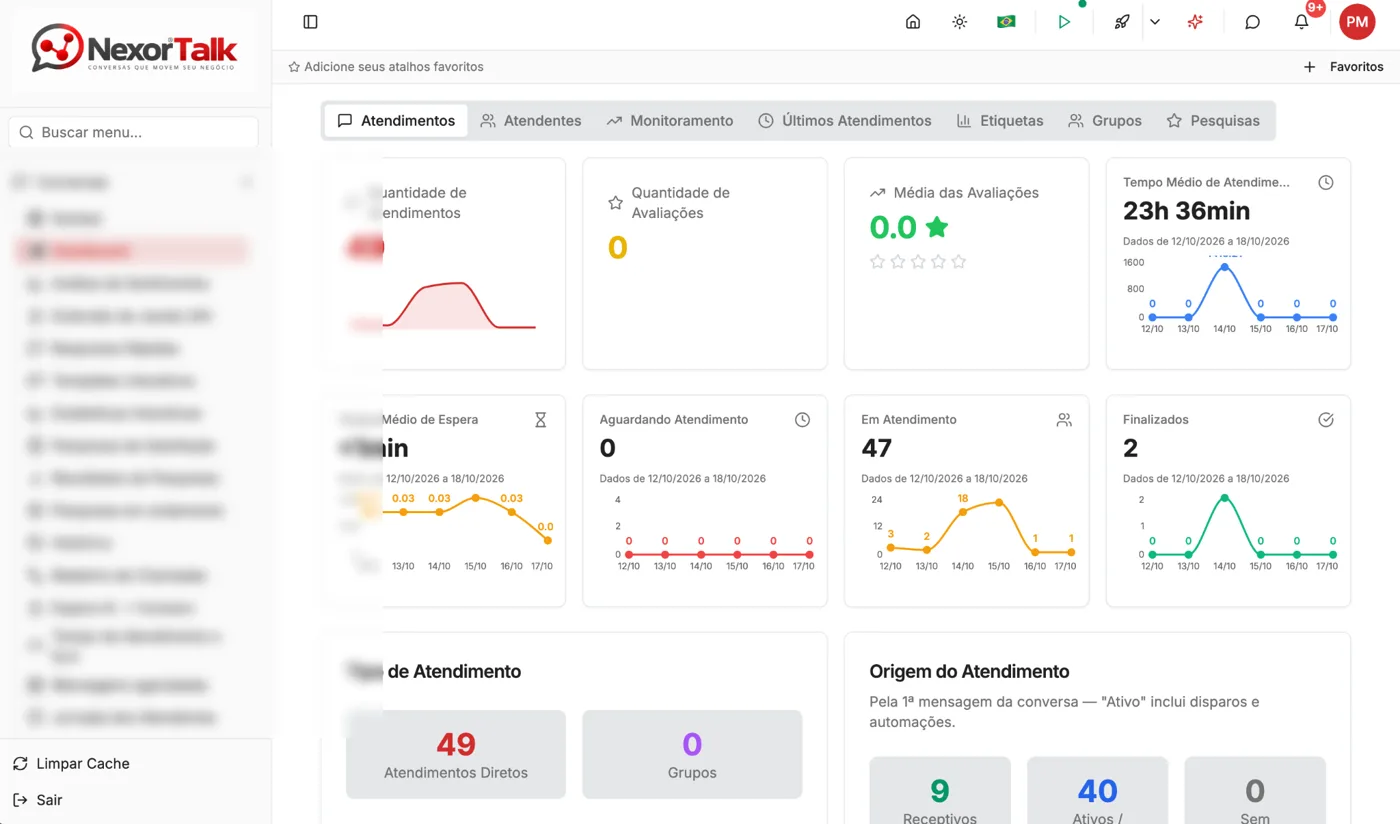This screenshot has width=1400, height=824.
Task: Click the 'Dados de 12/10/2026 a 18/10/2026' text under Finalizados
Action: pyautogui.click(x=1206, y=479)
